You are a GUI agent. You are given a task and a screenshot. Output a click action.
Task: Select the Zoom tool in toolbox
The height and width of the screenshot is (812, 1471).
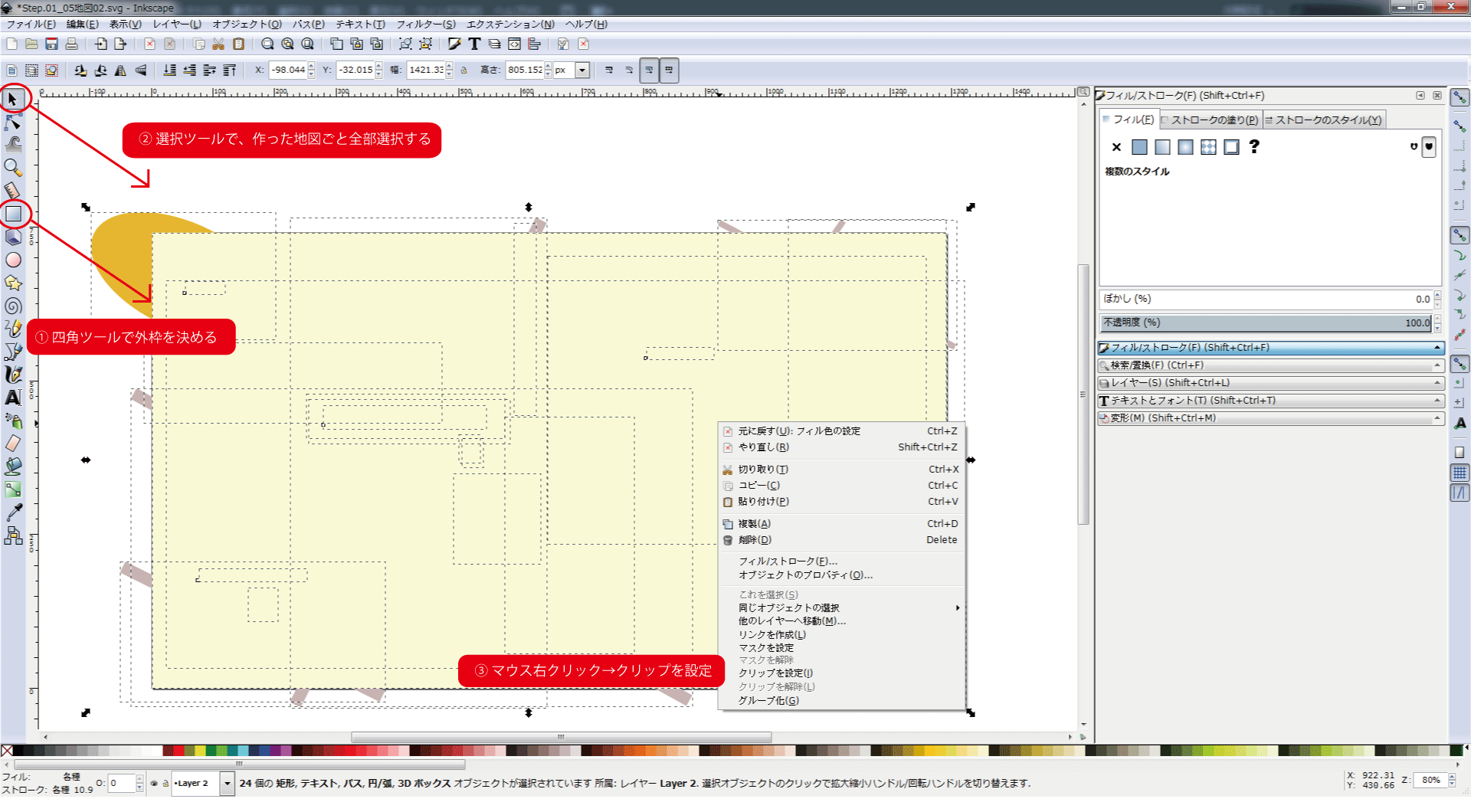coord(13,167)
